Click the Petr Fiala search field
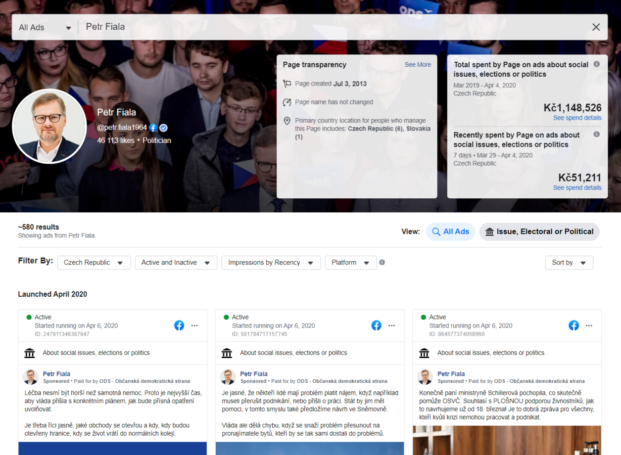Screen dimensions: 621x455 333,27
